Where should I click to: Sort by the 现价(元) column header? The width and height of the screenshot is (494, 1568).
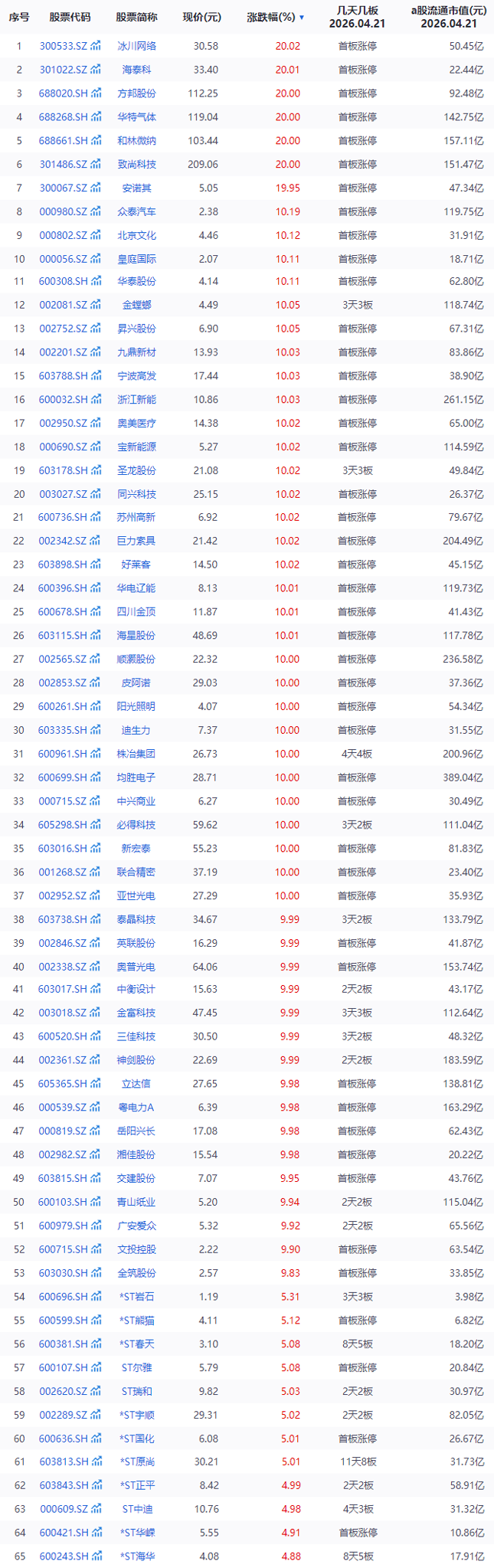tap(201, 17)
